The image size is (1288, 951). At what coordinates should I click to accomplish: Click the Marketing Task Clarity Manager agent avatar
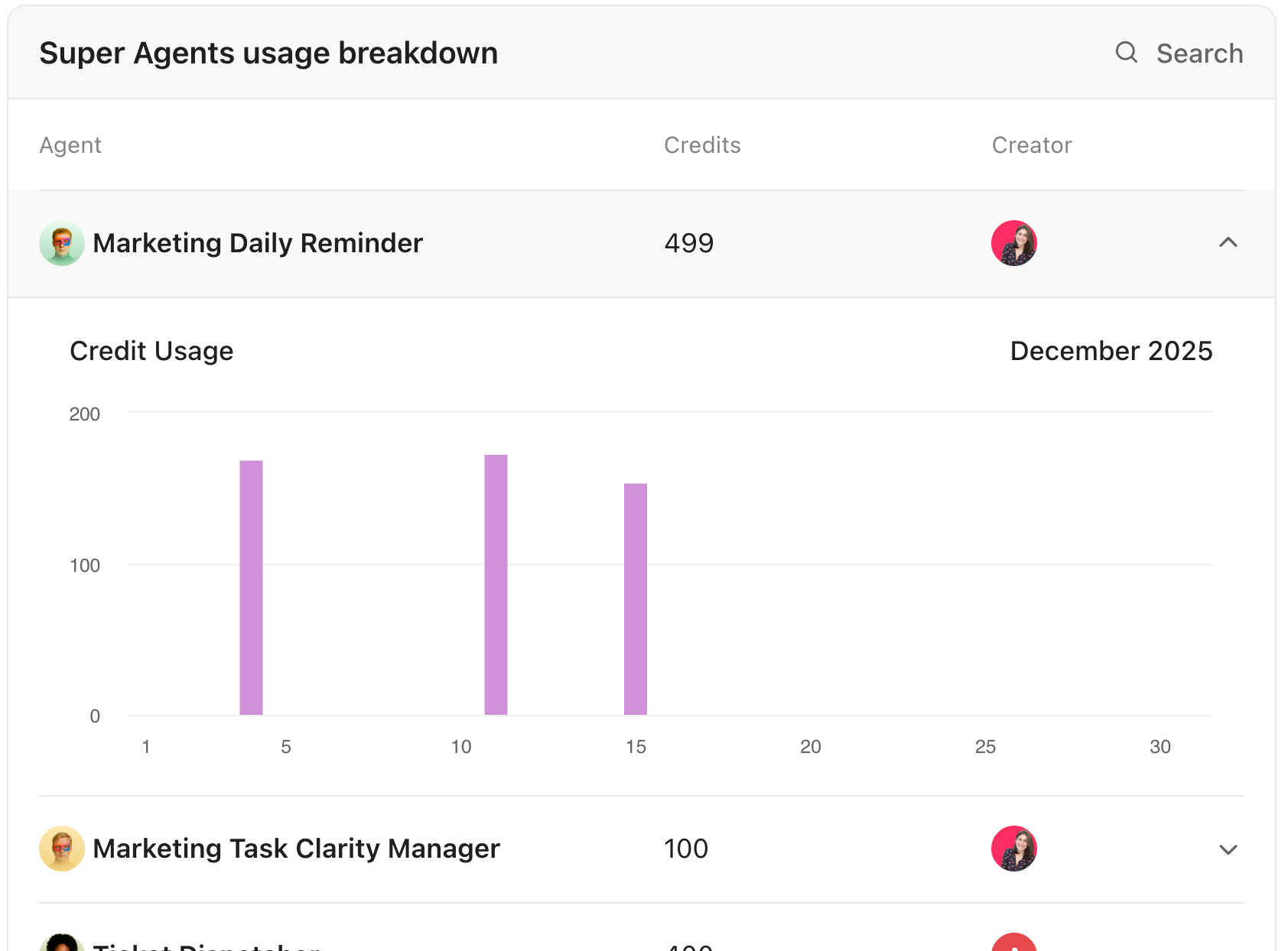tap(62, 849)
